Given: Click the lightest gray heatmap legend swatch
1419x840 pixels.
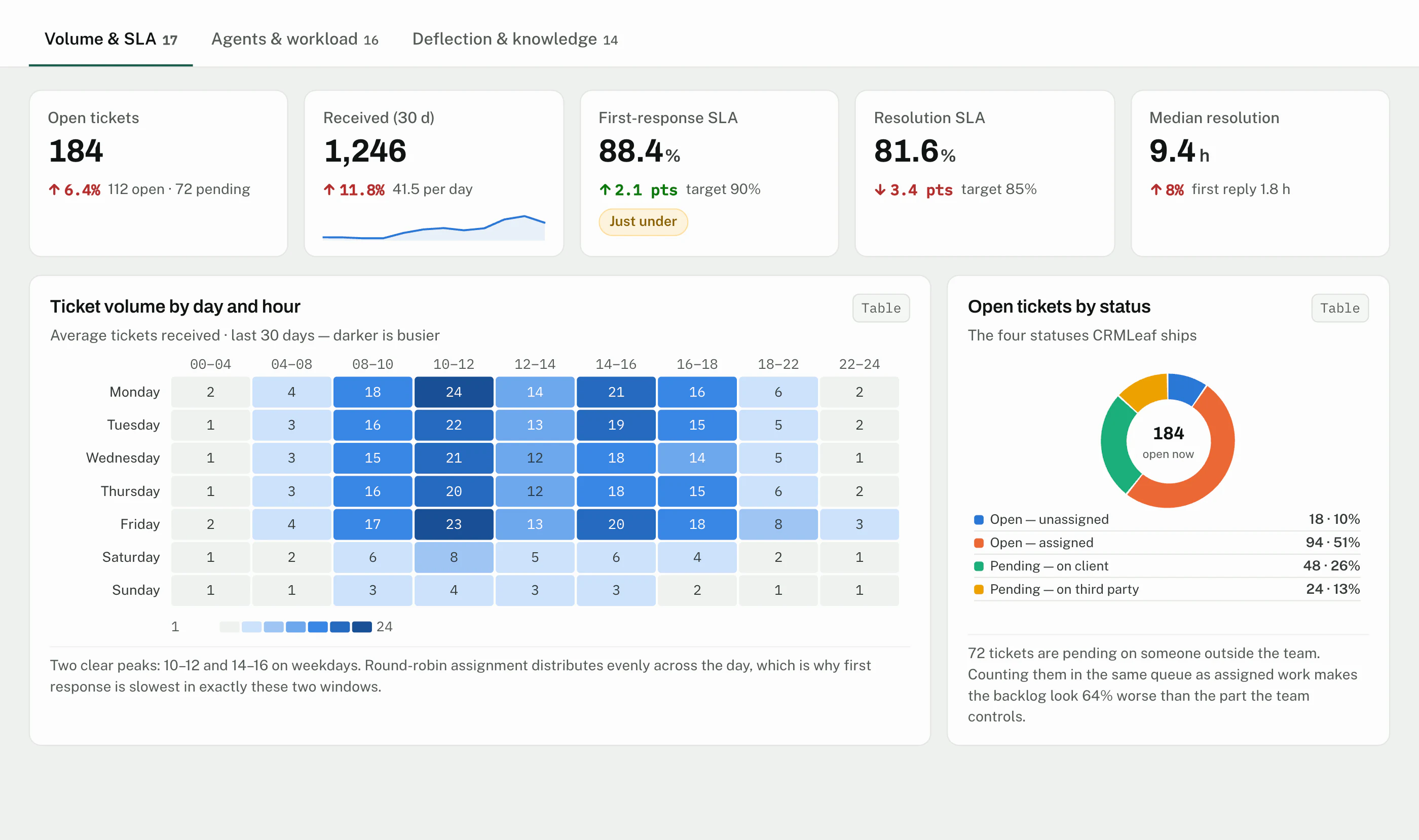Looking at the screenshot, I should [x=230, y=627].
